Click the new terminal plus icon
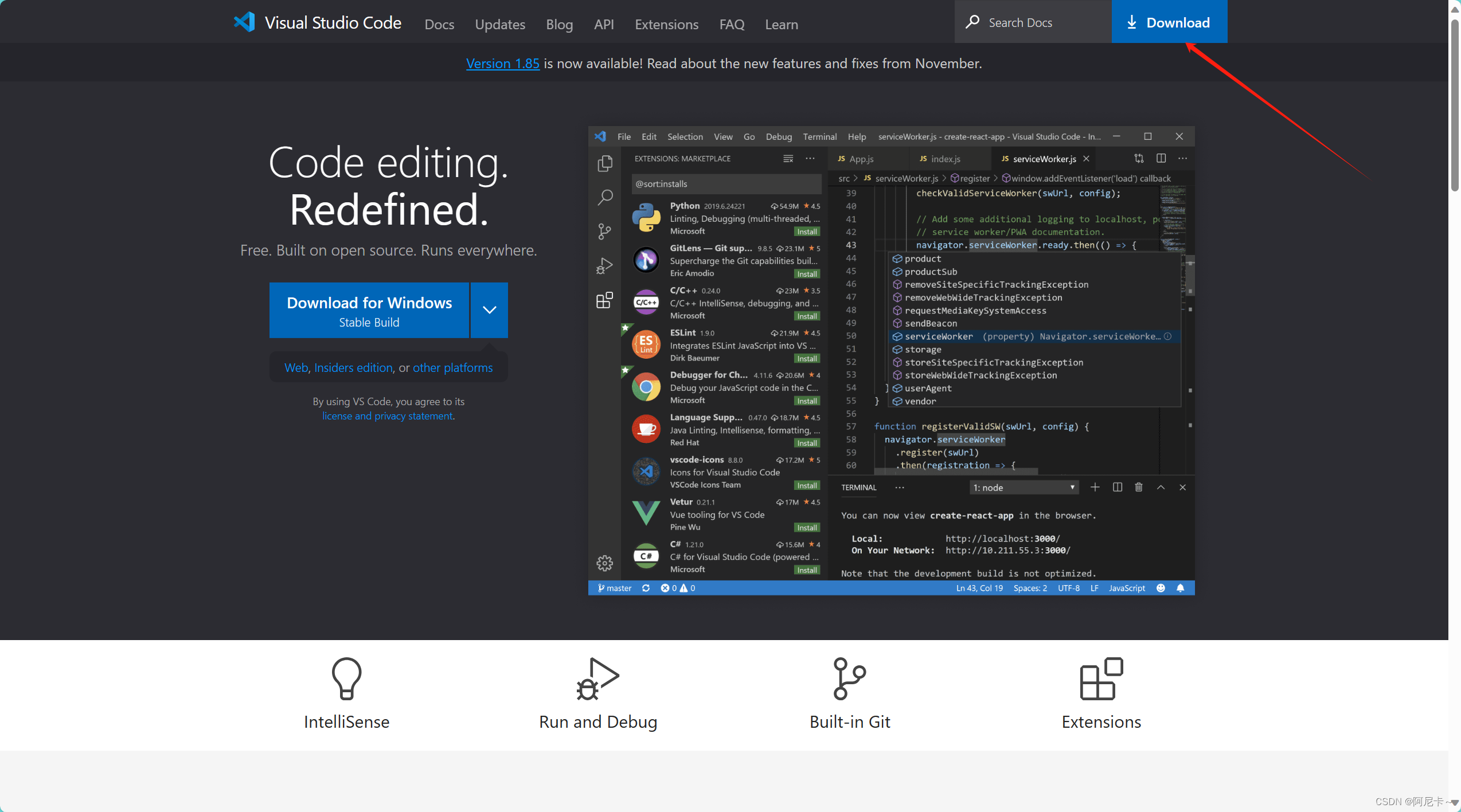 point(1095,487)
